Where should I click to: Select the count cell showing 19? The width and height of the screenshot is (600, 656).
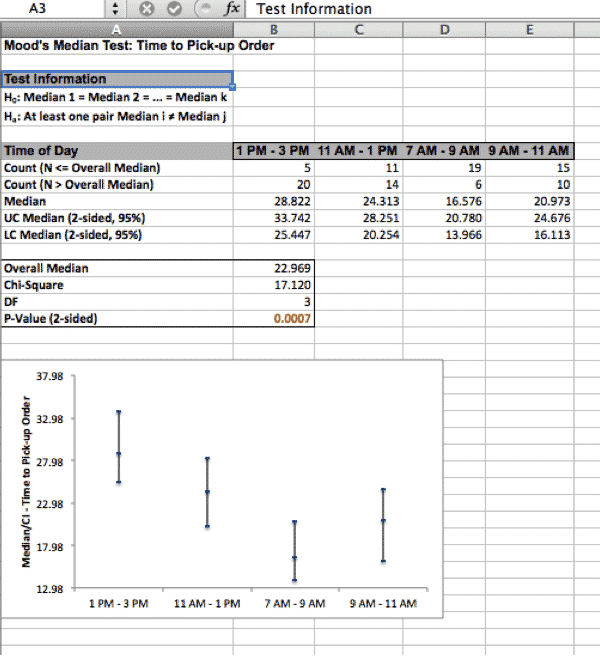444,168
